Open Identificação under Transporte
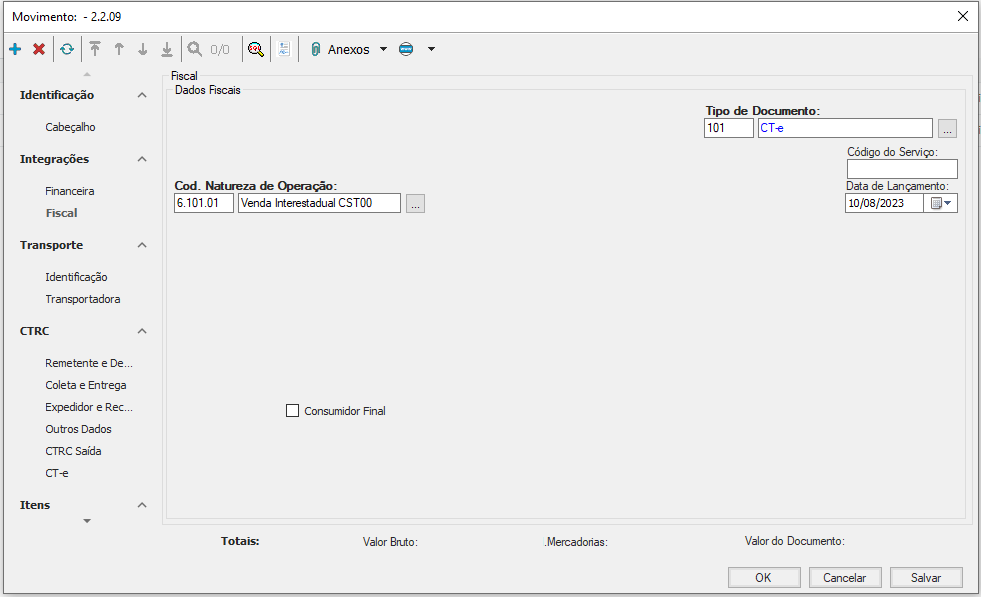Viewport: 981px width, 597px height. [76, 277]
